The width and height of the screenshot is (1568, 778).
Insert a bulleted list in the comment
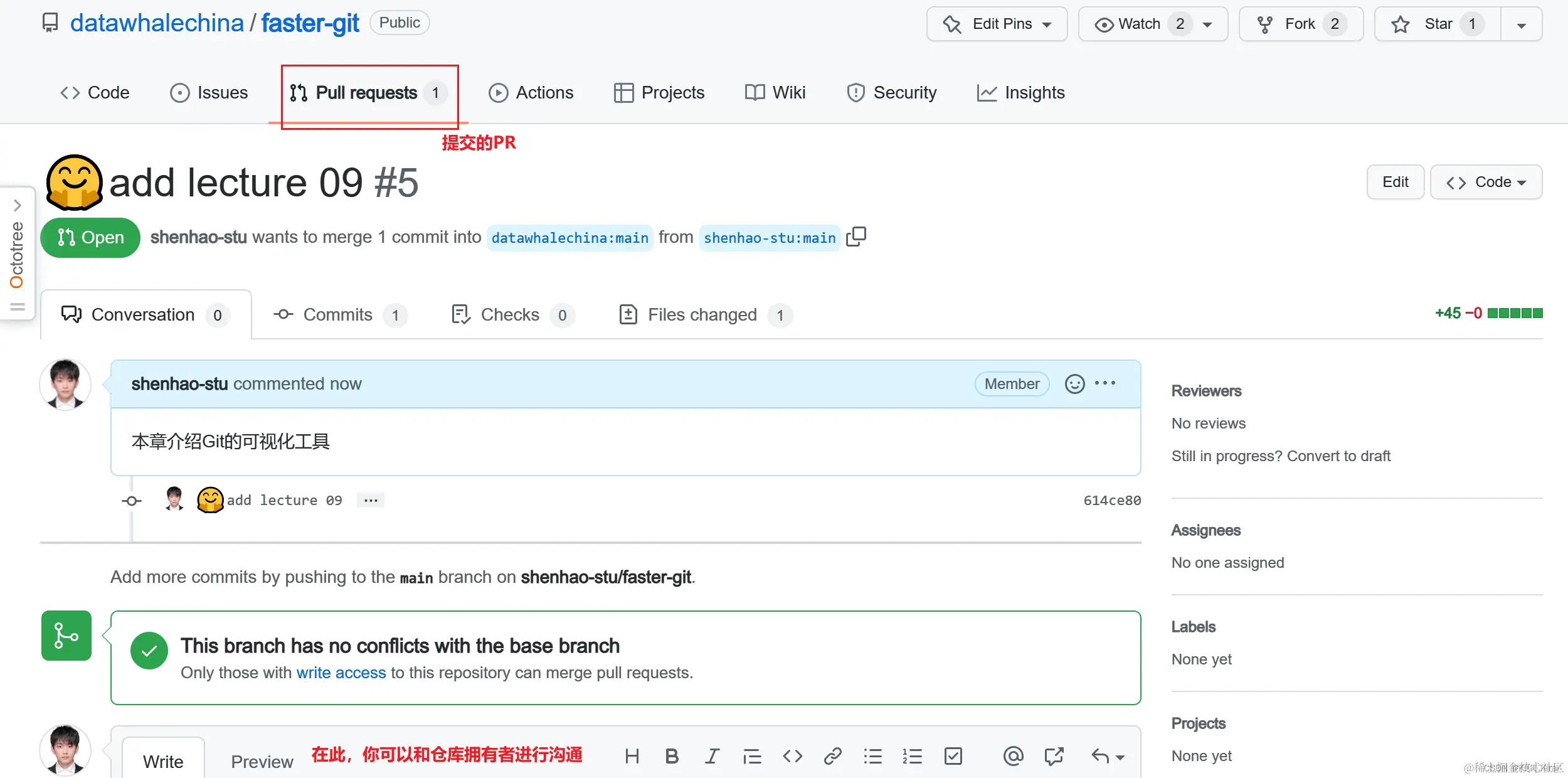coord(872,756)
